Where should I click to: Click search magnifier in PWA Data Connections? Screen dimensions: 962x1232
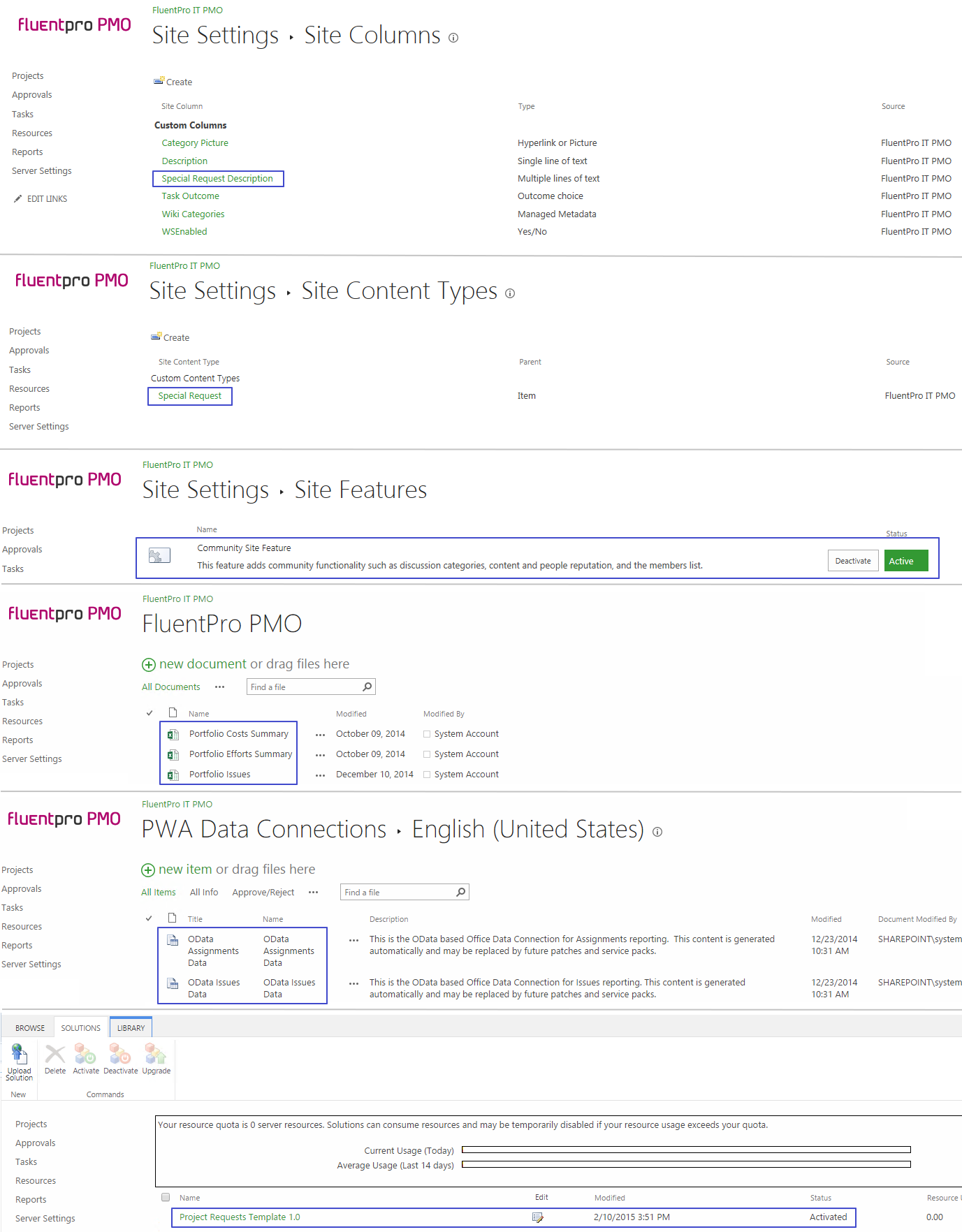click(x=461, y=893)
